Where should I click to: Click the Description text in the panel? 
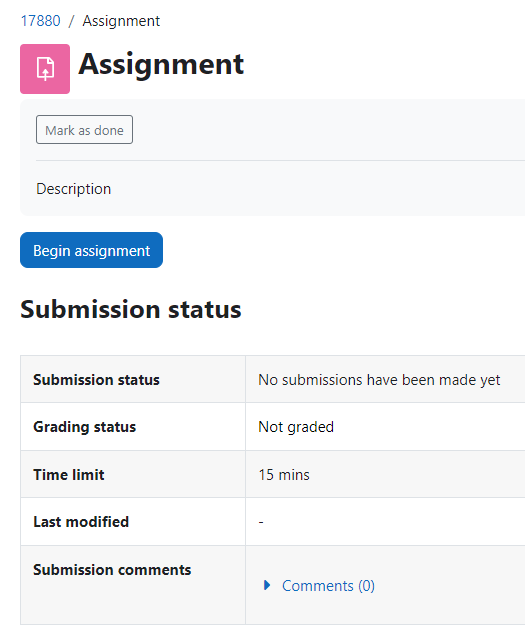point(73,189)
